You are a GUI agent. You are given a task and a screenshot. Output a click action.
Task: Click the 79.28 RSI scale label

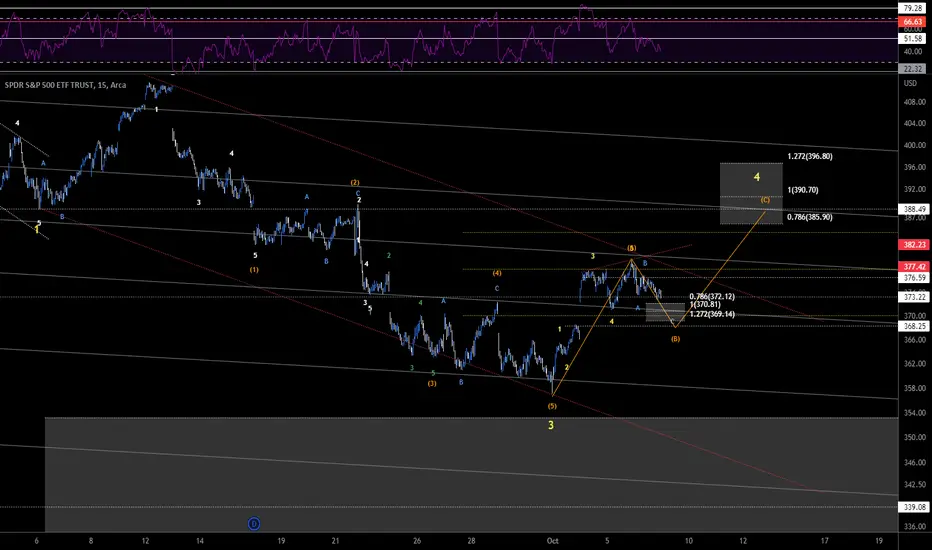click(x=913, y=8)
